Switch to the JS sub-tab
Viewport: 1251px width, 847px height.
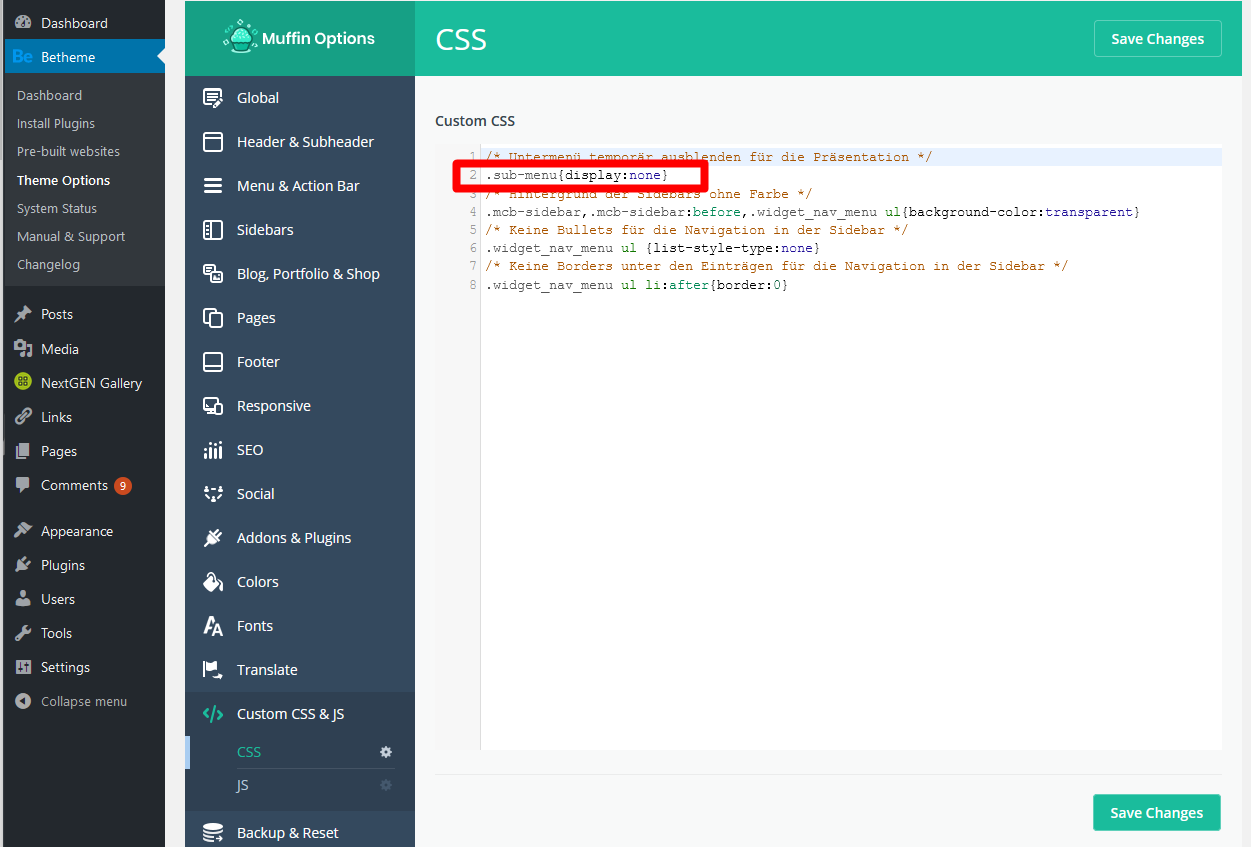(x=243, y=786)
